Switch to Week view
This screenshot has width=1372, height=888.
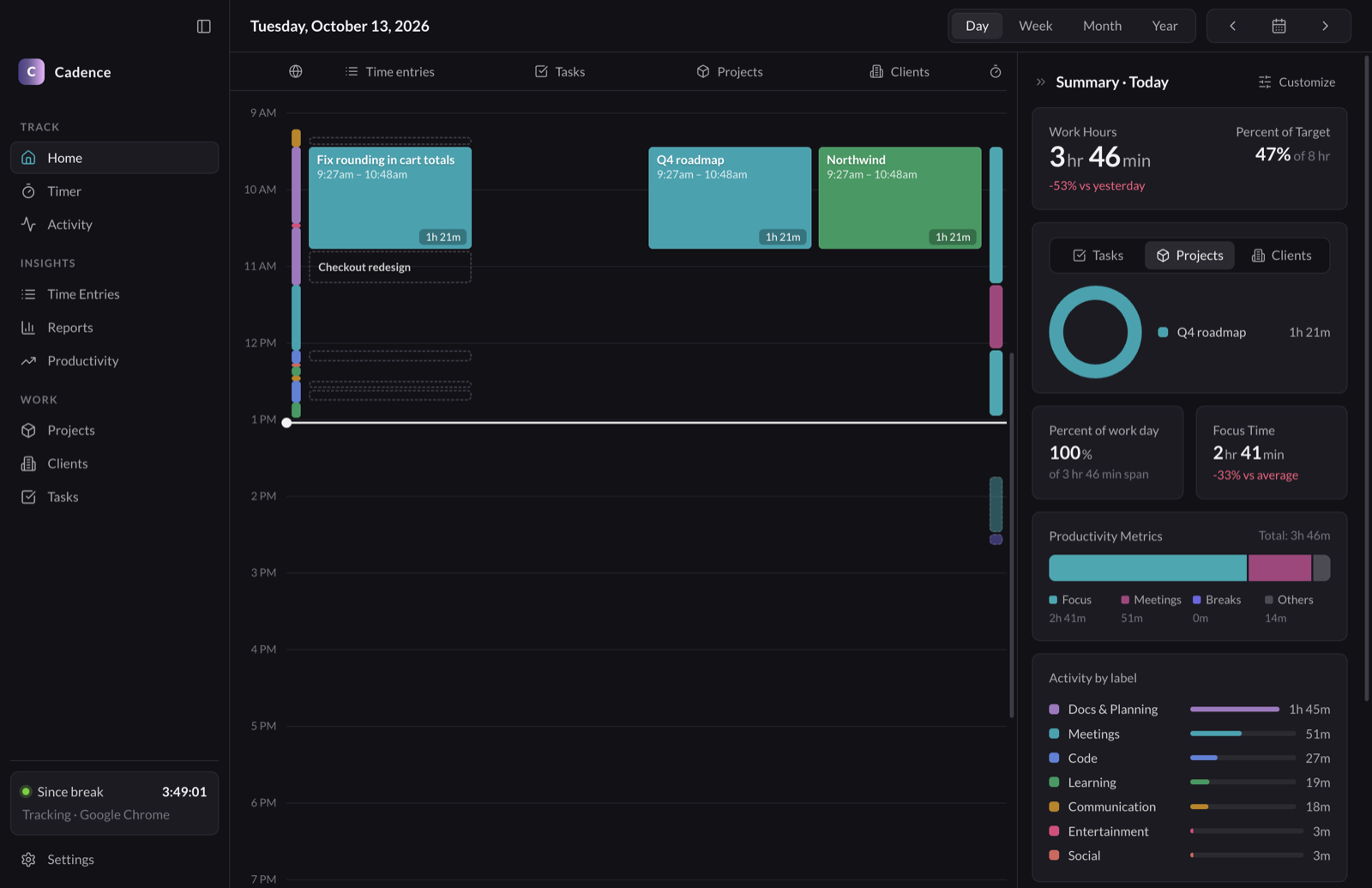pyautogui.click(x=1035, y=26)
